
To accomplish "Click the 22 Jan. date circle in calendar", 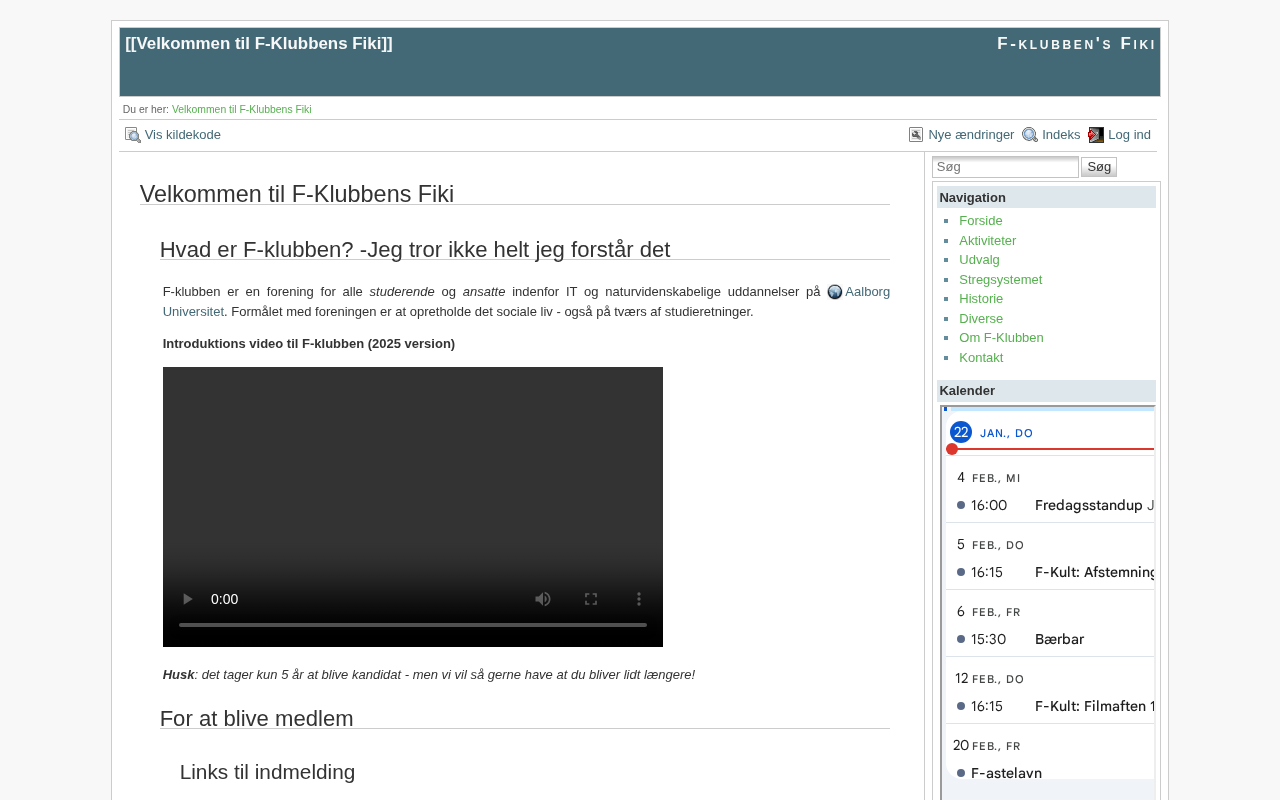I will [x=961, y=432].
